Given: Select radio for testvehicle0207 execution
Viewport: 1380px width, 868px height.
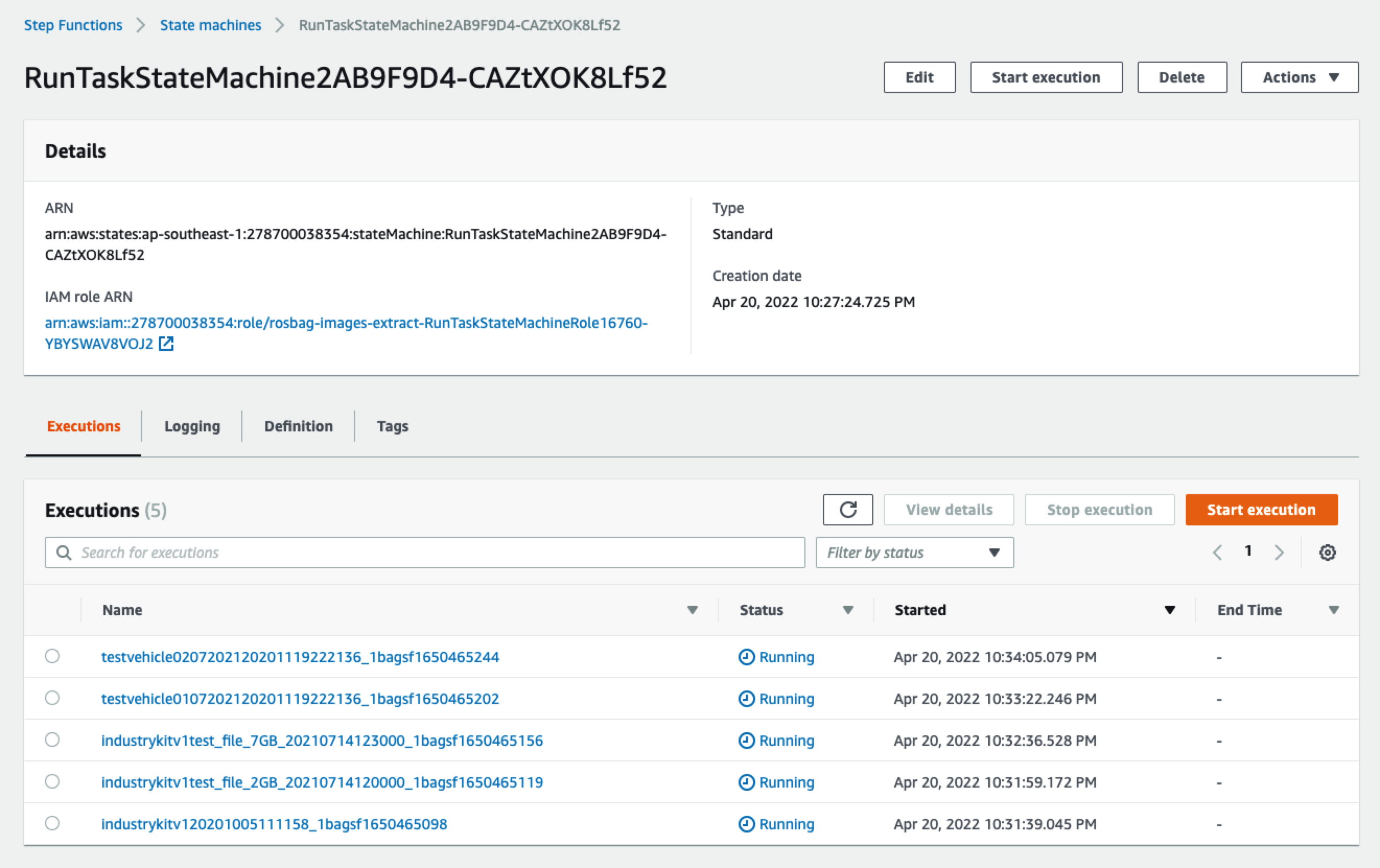Looking at the screenshot, I should [52, 656].
